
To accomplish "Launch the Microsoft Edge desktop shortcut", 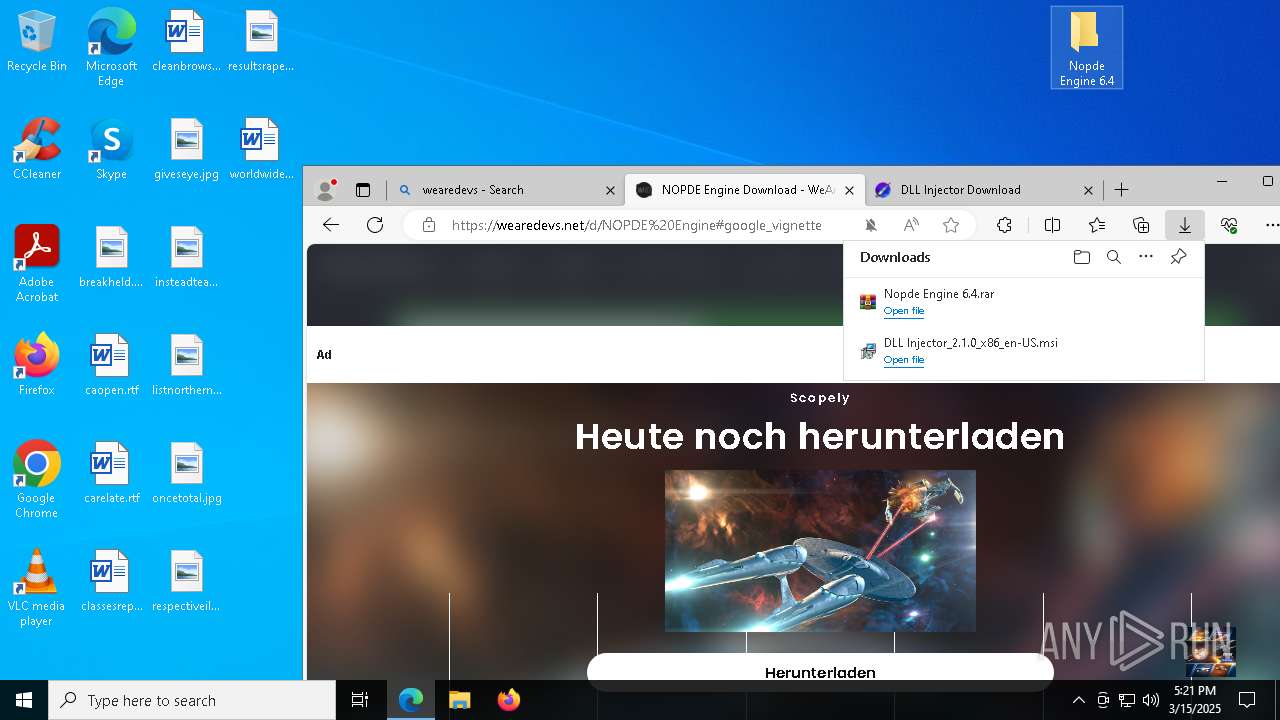I will 111,48.
